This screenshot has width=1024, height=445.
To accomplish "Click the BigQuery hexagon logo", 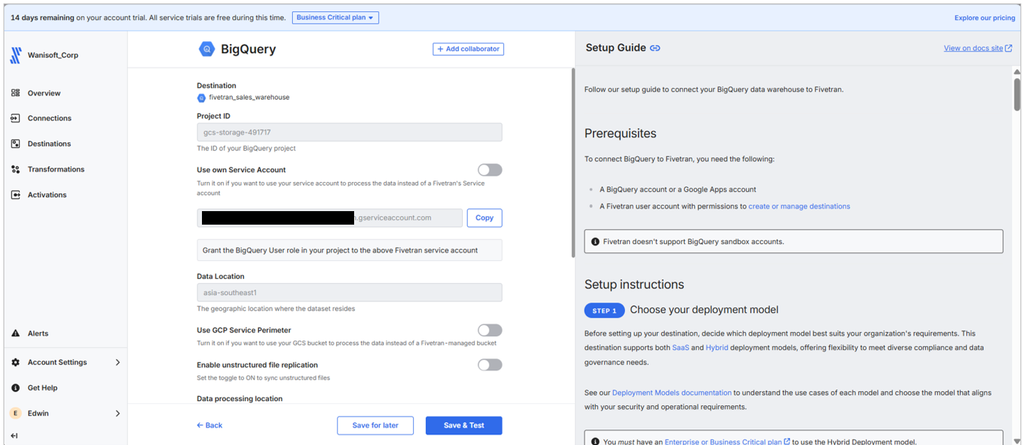I will point(207,49).
